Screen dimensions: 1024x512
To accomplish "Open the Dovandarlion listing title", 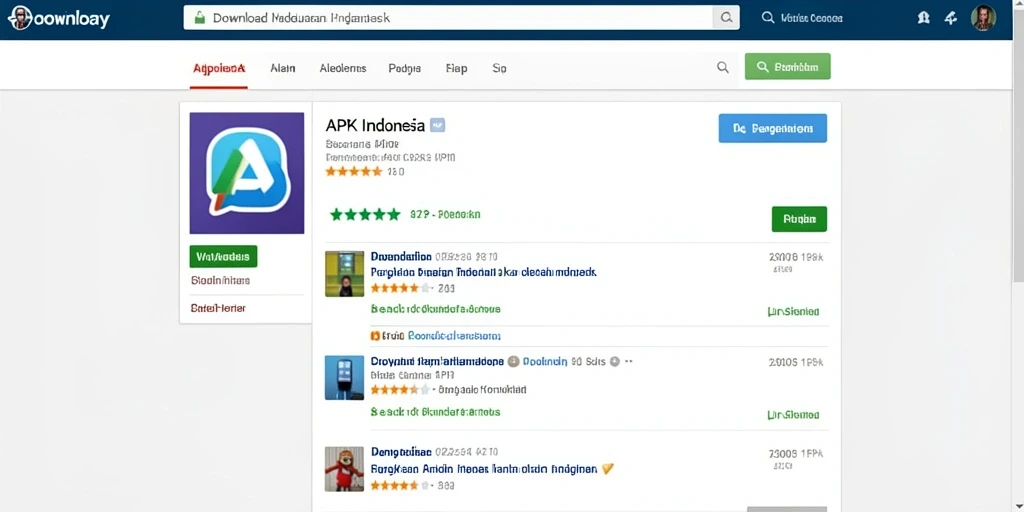I will (401, 257).
